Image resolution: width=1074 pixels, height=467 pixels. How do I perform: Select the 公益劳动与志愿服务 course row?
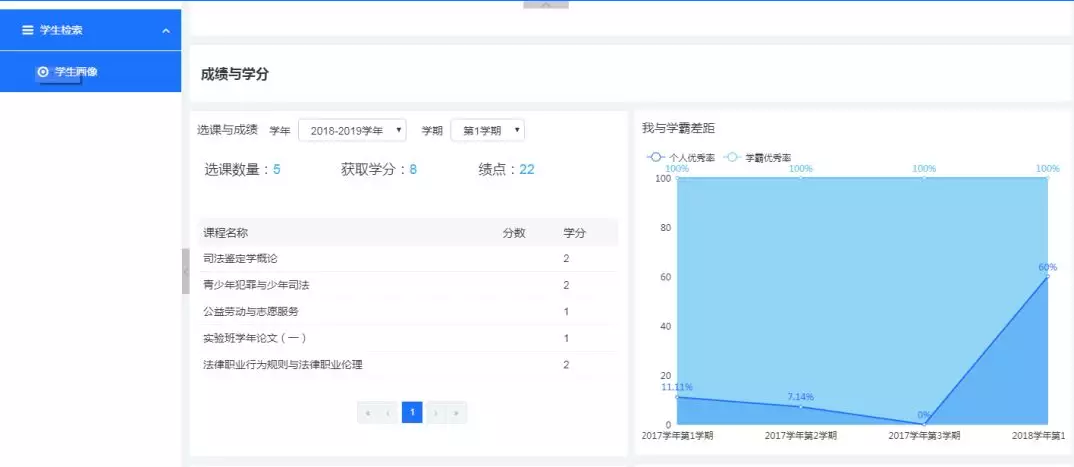(408, 312)
